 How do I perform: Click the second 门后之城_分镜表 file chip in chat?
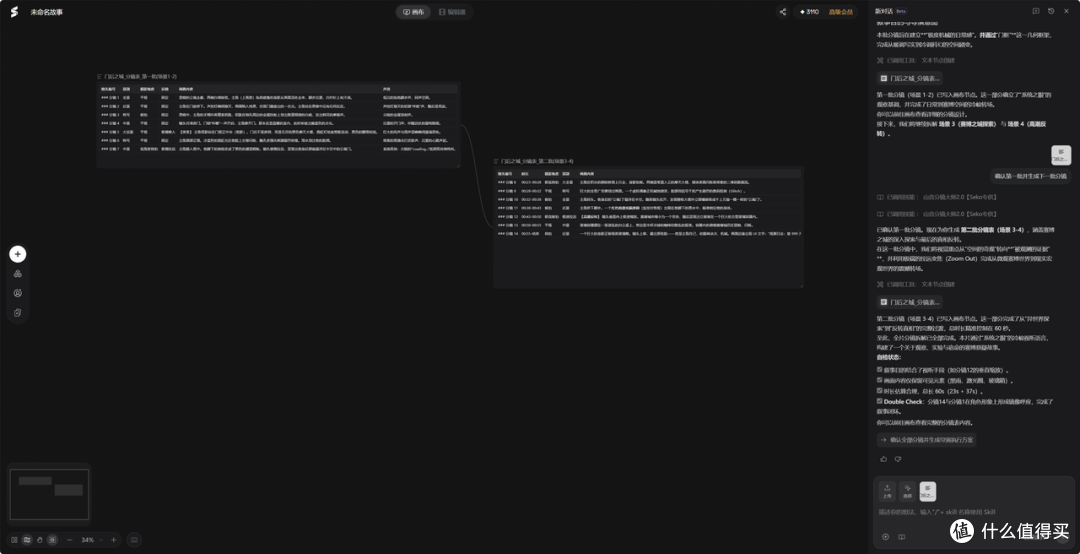[x=909, y=302]
